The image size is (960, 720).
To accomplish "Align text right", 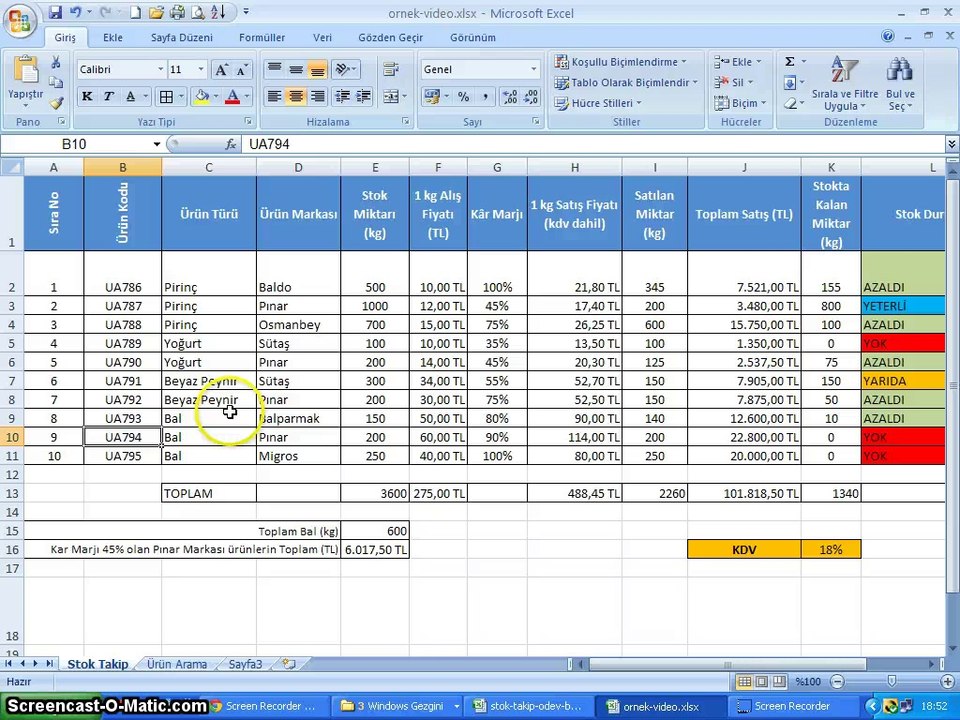I will pos(317,96).
